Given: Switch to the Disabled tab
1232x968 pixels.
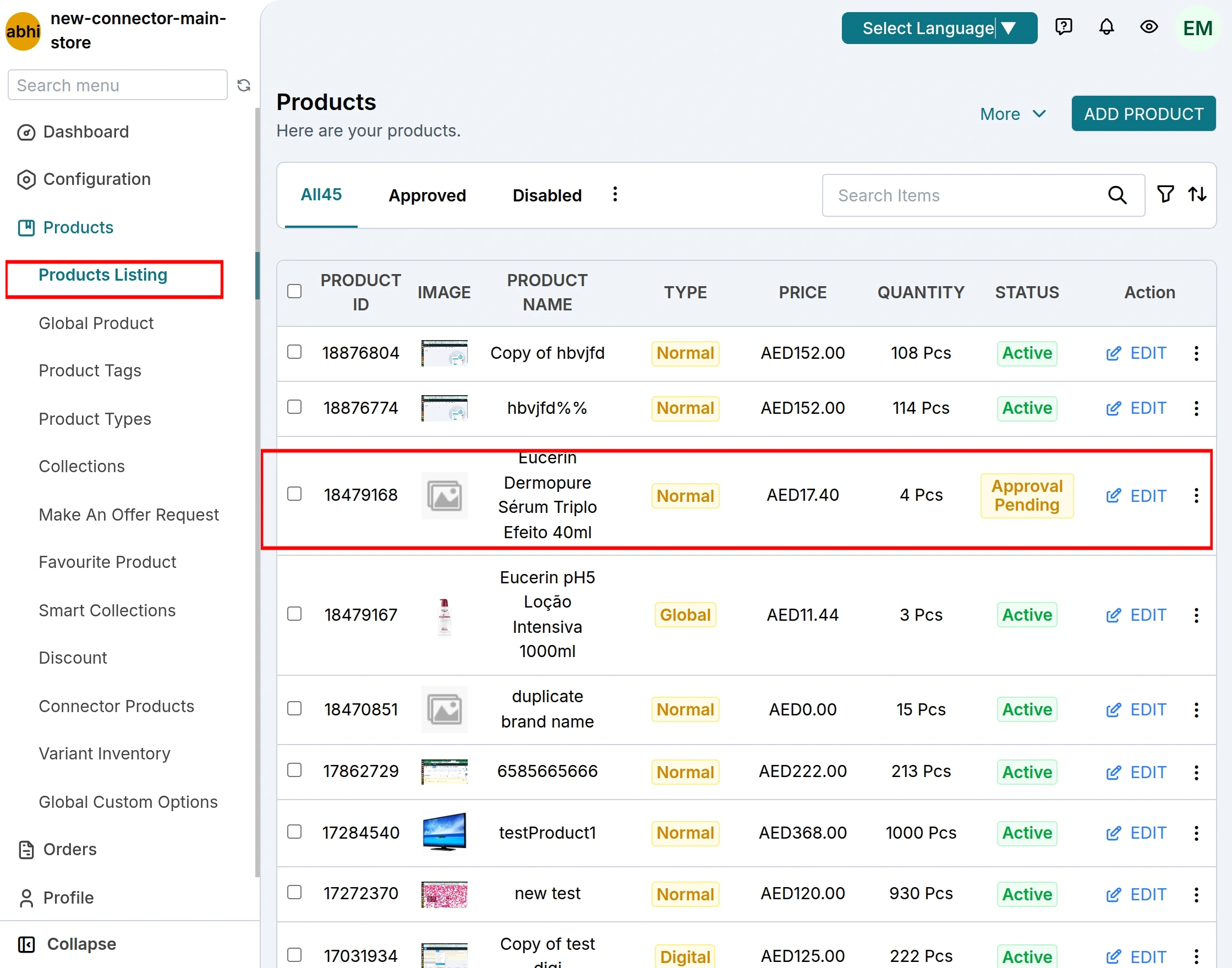Looking at the screenshot, I should 547,195.
